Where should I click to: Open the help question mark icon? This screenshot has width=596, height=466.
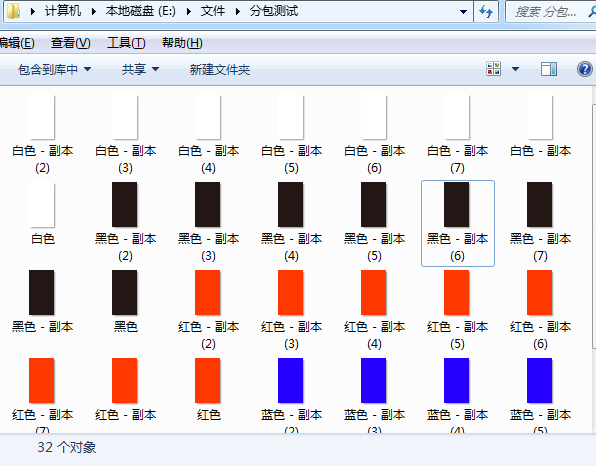pos(585,69)
